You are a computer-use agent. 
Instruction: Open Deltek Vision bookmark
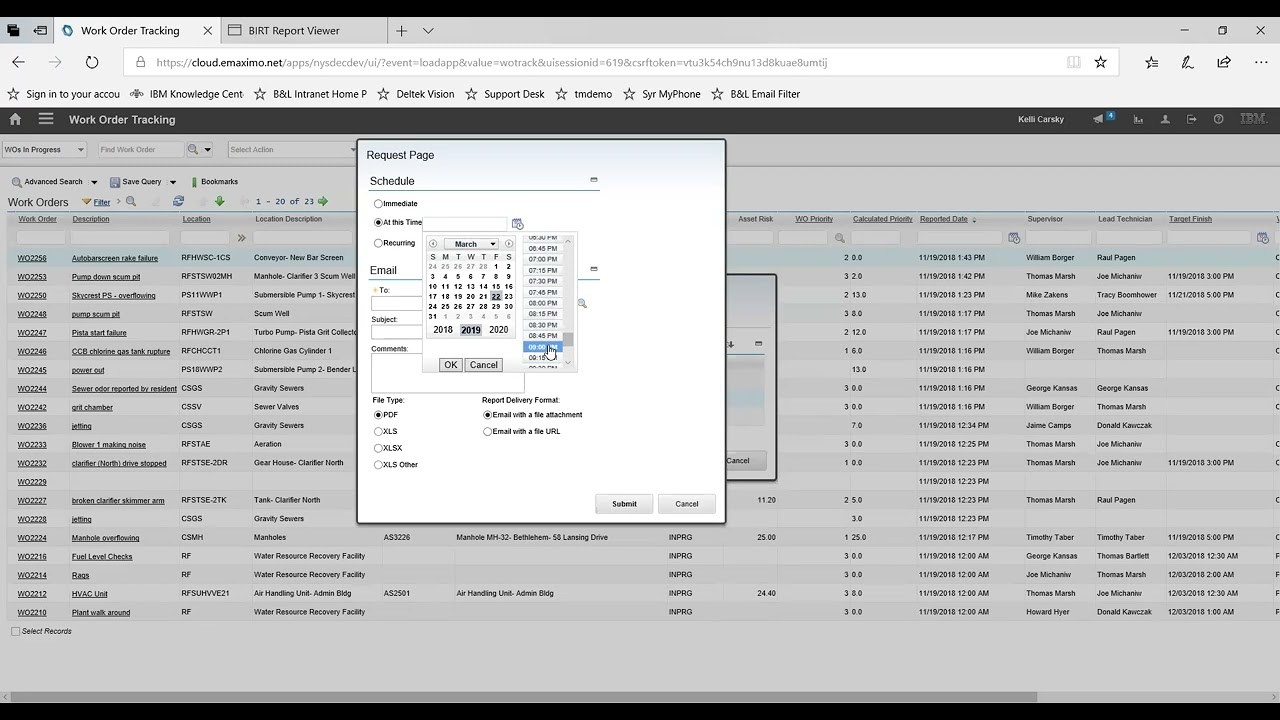(415, 94)
